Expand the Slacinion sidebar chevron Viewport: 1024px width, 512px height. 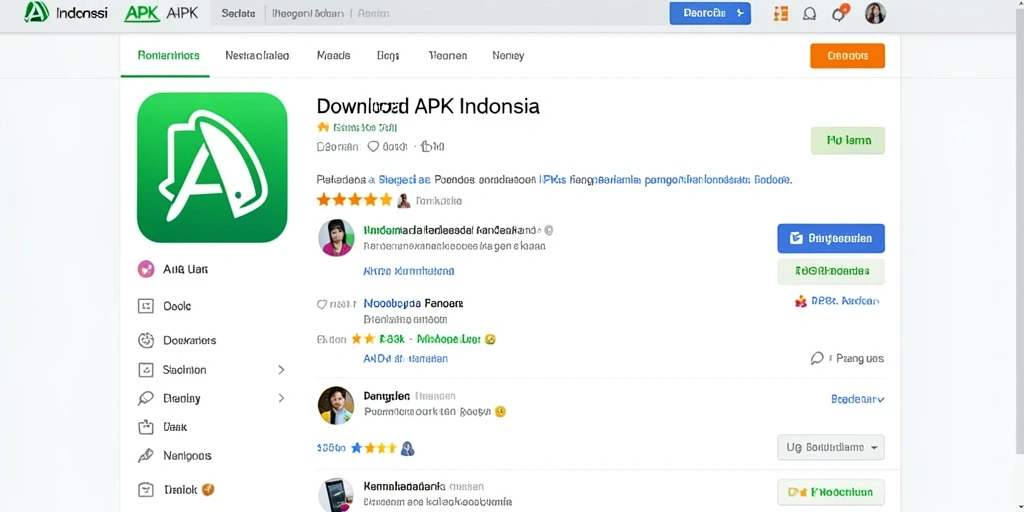[x=281, y=370]
